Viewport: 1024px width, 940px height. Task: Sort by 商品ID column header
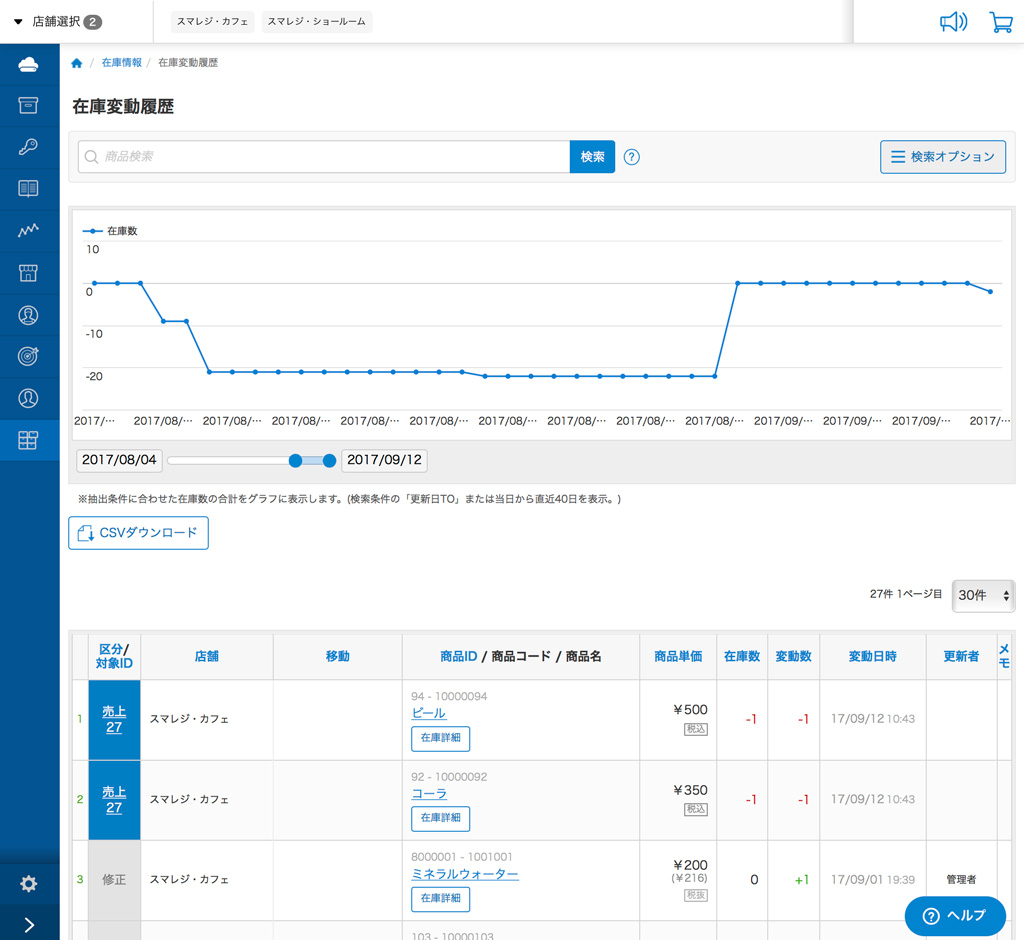458,656
